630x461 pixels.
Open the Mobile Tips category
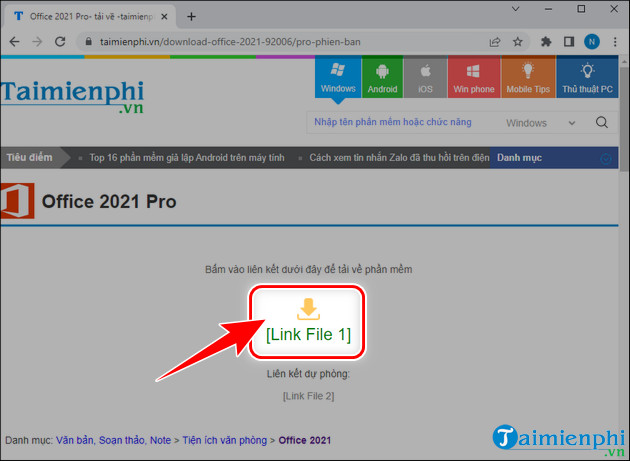click(x=528, y=77)
